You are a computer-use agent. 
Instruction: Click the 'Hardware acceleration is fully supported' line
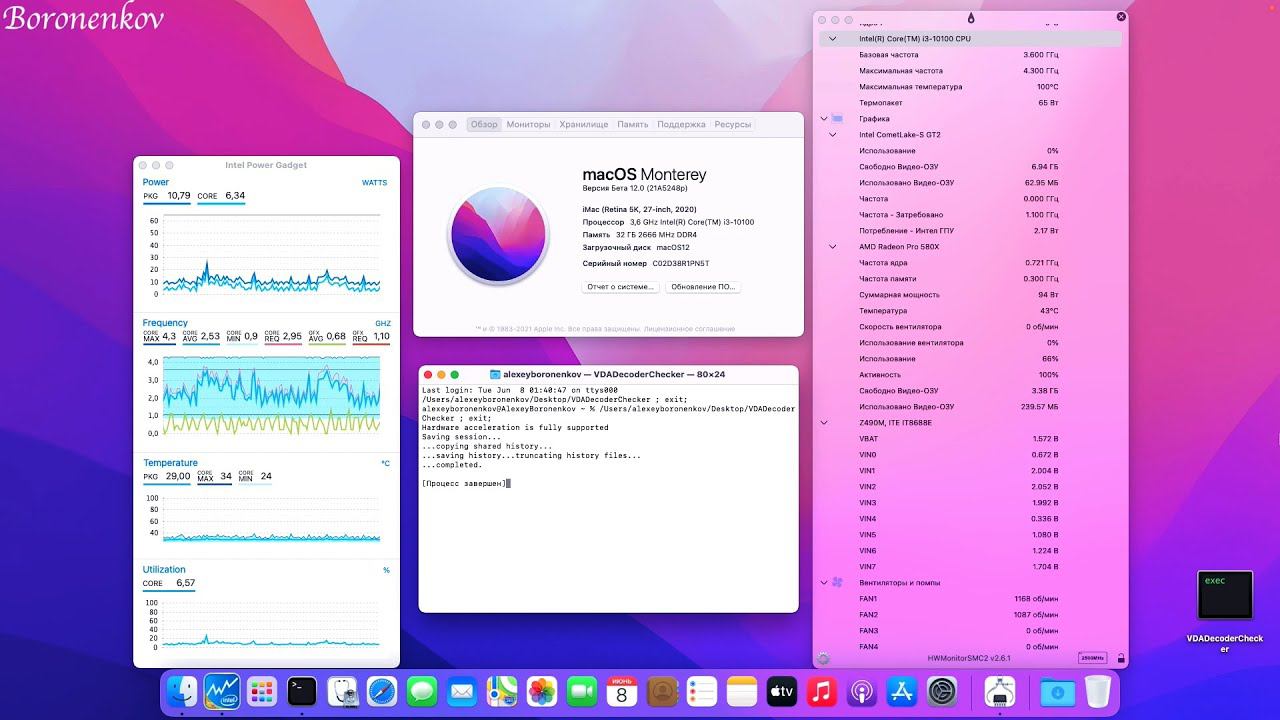[x=515, y=428]
